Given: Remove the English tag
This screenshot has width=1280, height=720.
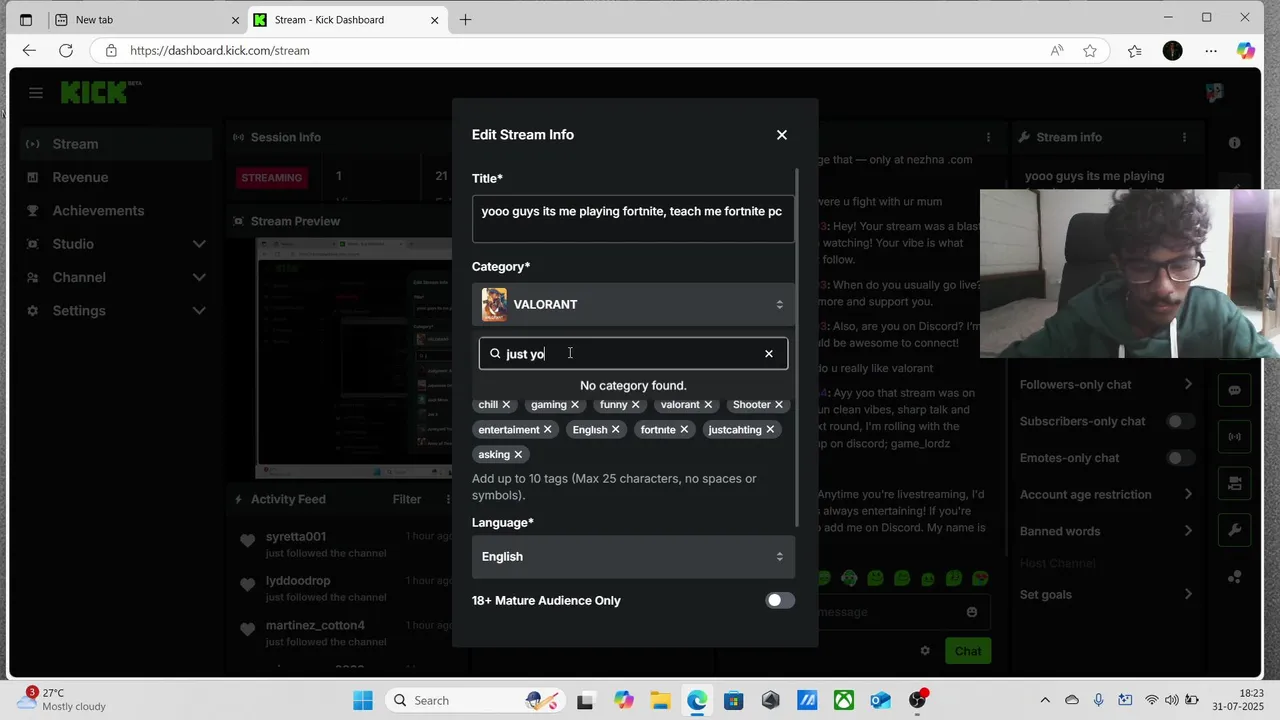Looking at the screenshot, I should 615,430.
